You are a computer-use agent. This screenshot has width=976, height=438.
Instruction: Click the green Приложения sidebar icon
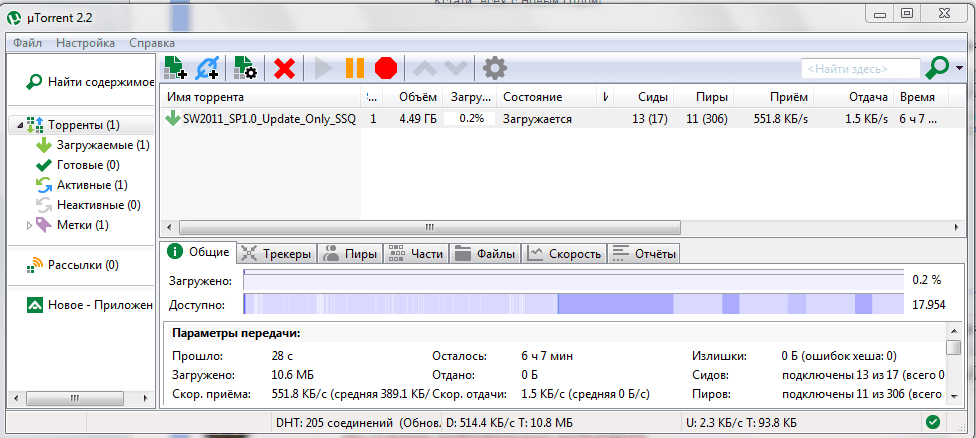34,305
